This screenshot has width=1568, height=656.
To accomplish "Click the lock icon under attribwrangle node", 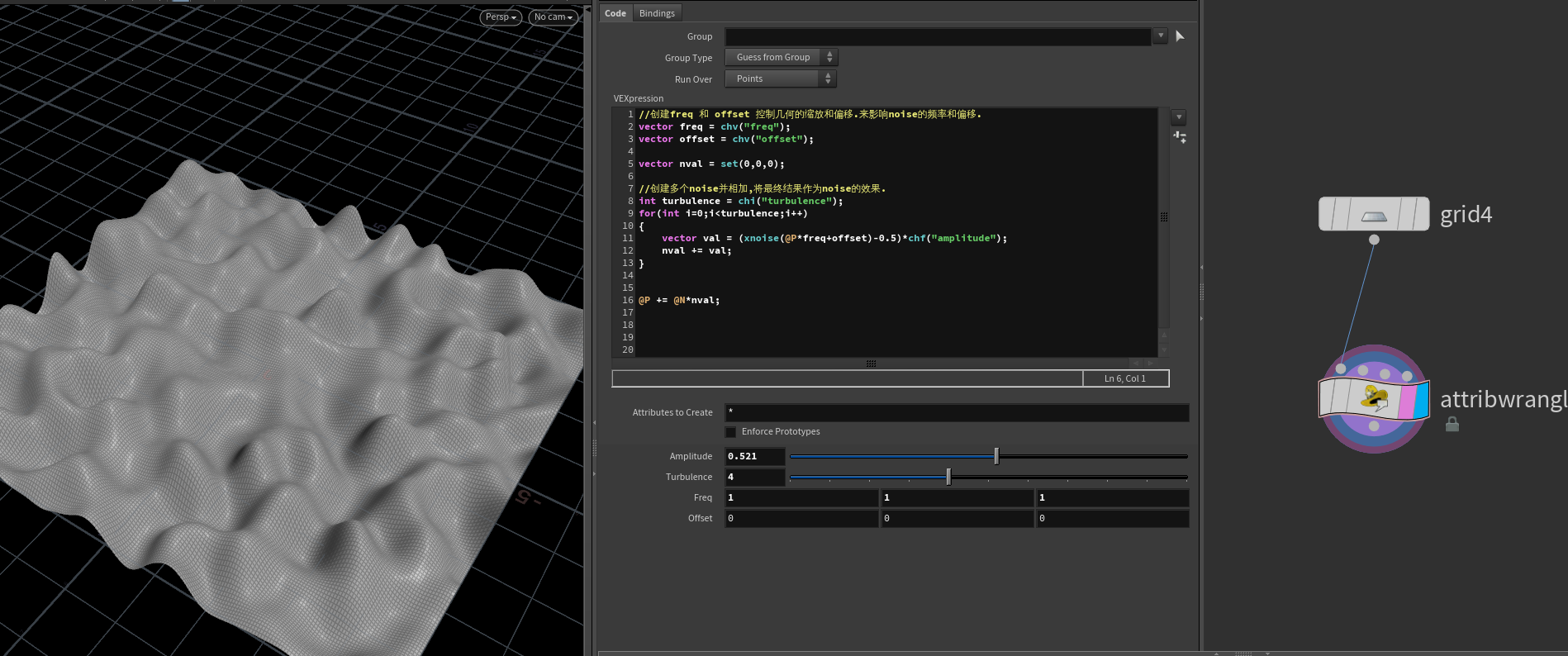I will click(x=1452, y=425).
